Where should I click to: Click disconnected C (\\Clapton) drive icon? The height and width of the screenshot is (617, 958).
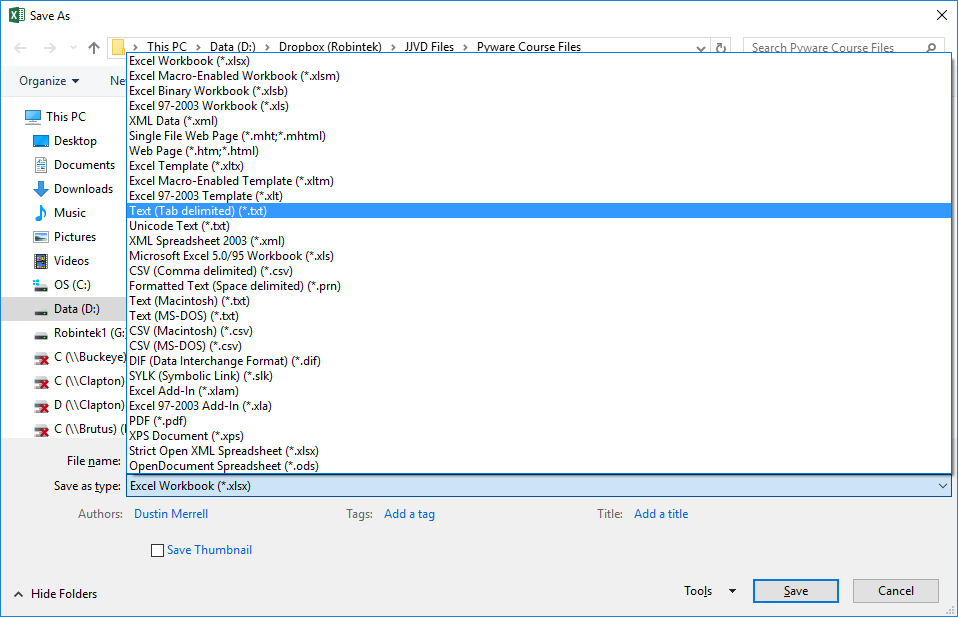point(41,382)
